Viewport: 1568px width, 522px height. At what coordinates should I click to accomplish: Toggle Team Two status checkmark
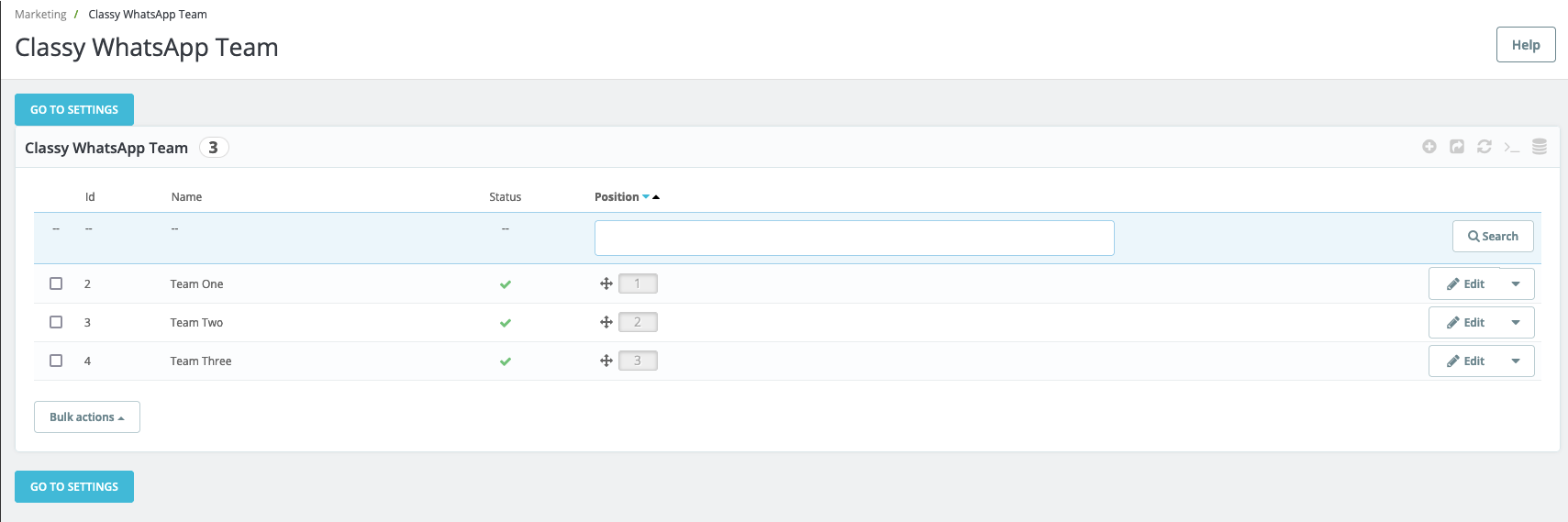tap(506, 323)
